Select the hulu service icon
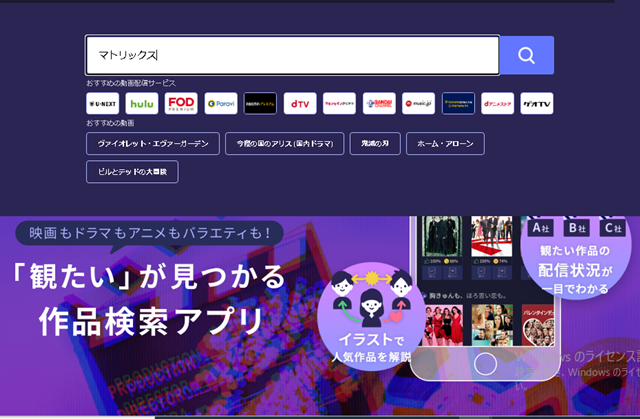 [142, 103]
